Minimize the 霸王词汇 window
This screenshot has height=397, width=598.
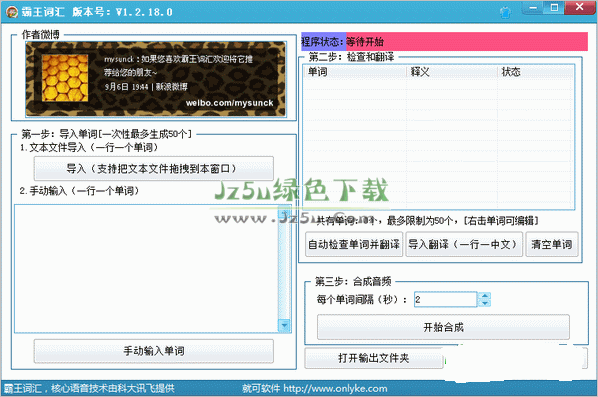click(x=533, y=8)
